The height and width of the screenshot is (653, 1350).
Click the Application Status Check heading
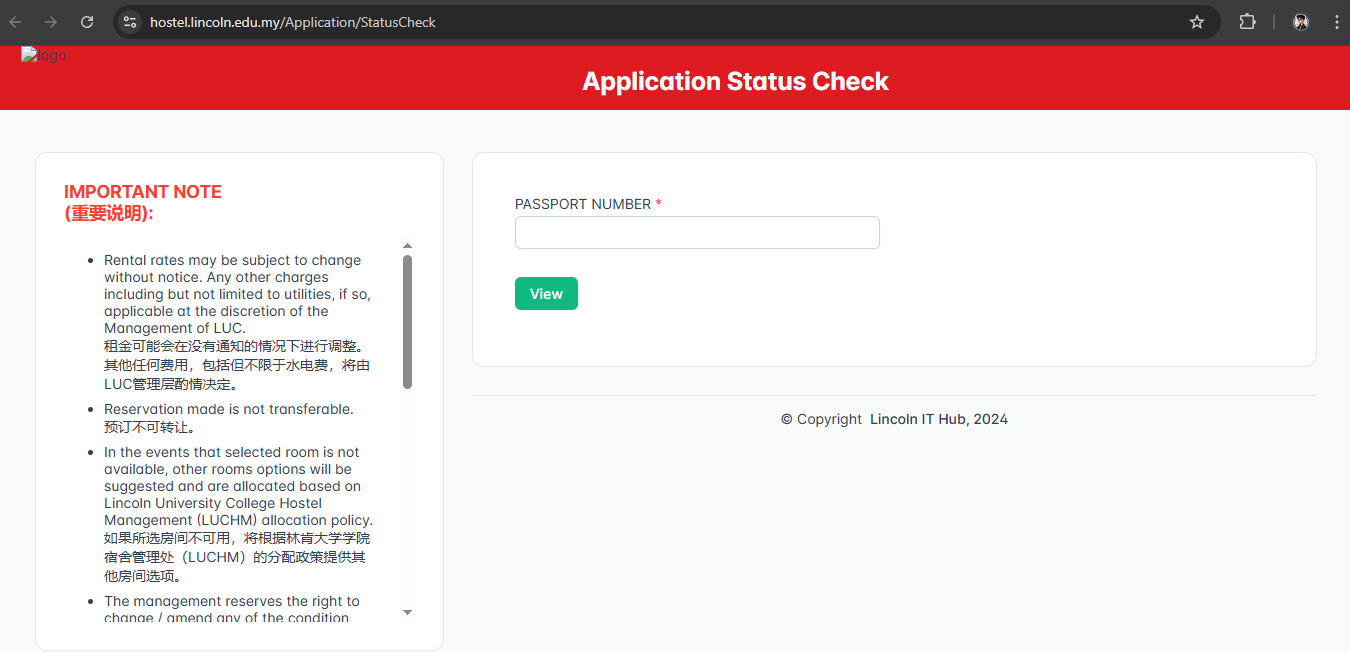point(735,82)
